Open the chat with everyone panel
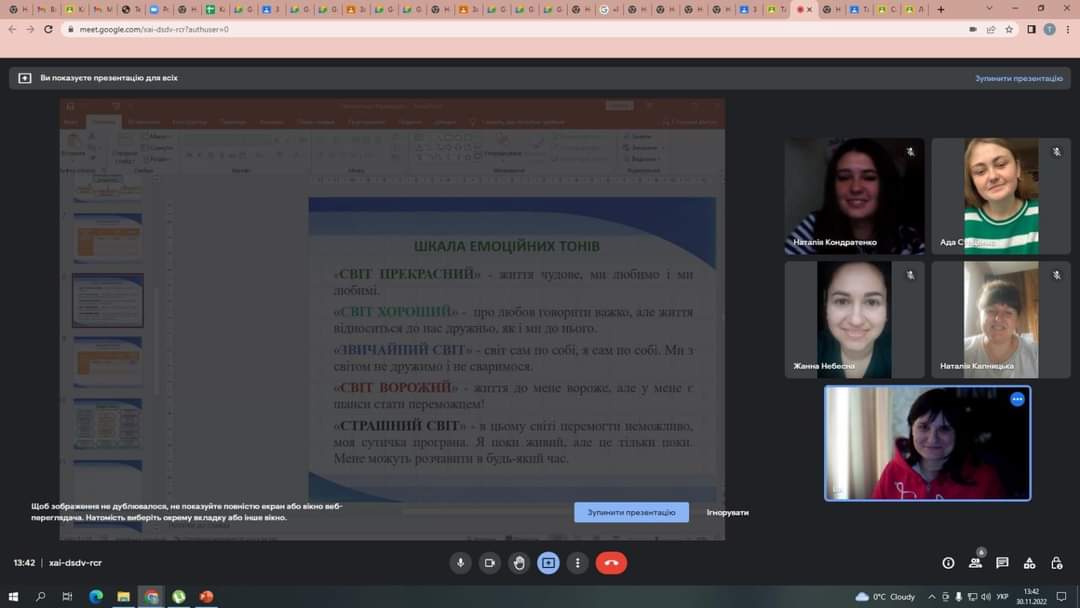This screenshot has height=608, width=1080. [1002, 563]
